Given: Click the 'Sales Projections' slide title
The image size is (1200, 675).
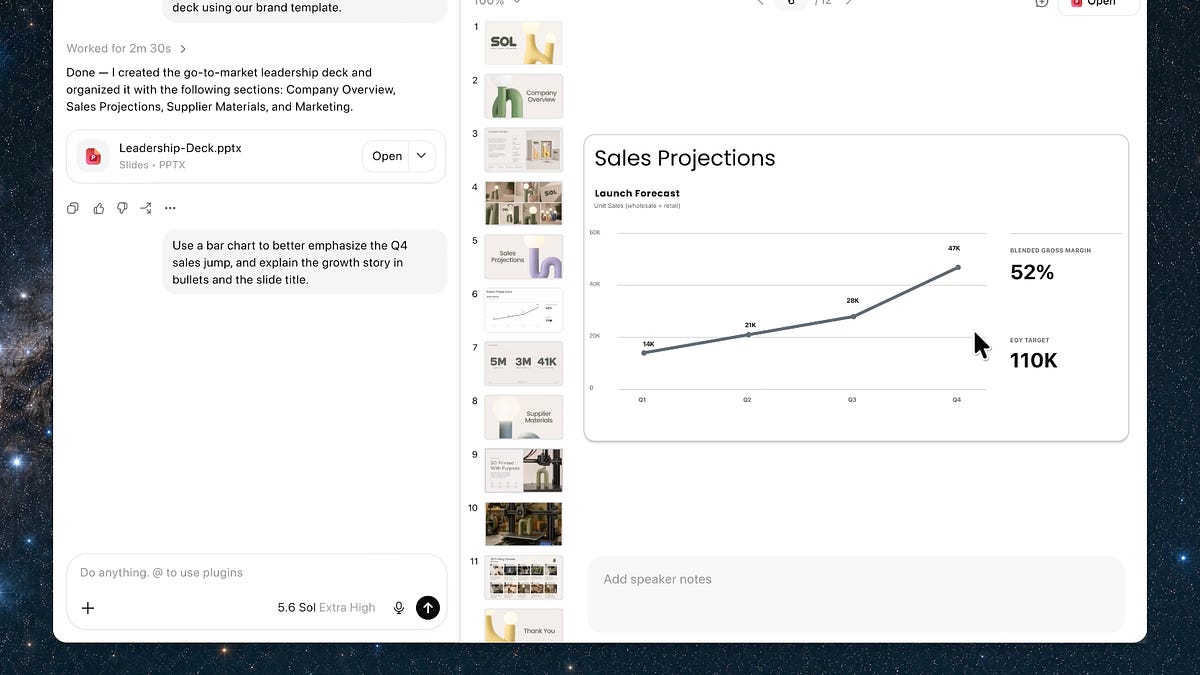Looking at the screenshot, I should point(685,158).
